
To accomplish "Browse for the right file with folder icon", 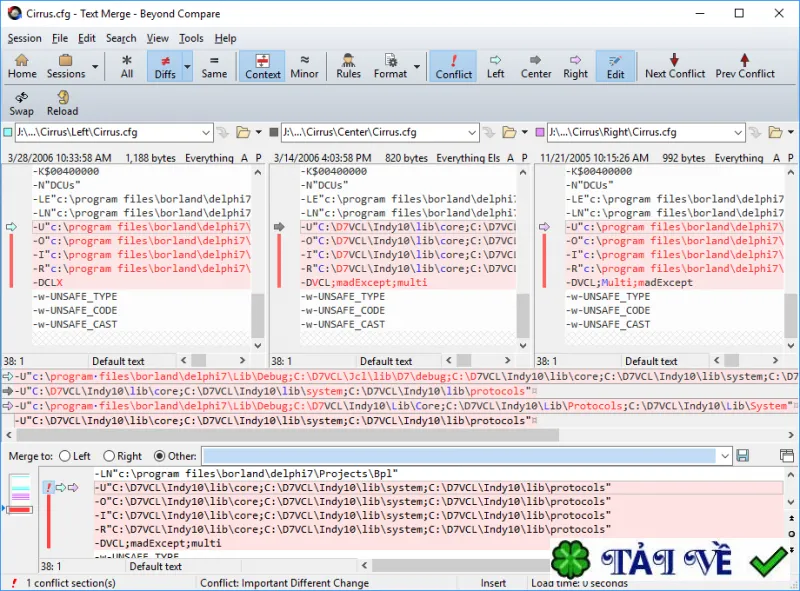I will point(775,133).
